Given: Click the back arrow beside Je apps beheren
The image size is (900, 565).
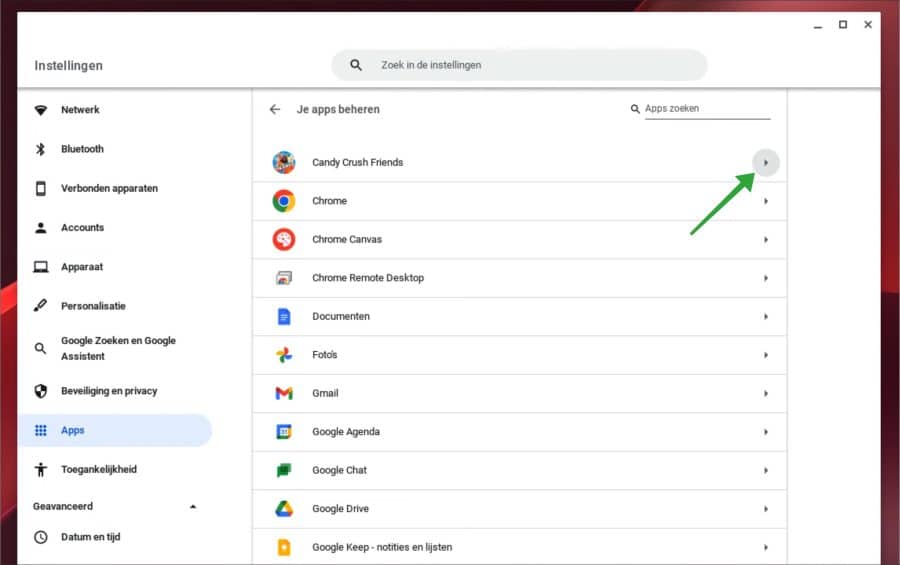Looking at the screenshot, I should (275, 109).
